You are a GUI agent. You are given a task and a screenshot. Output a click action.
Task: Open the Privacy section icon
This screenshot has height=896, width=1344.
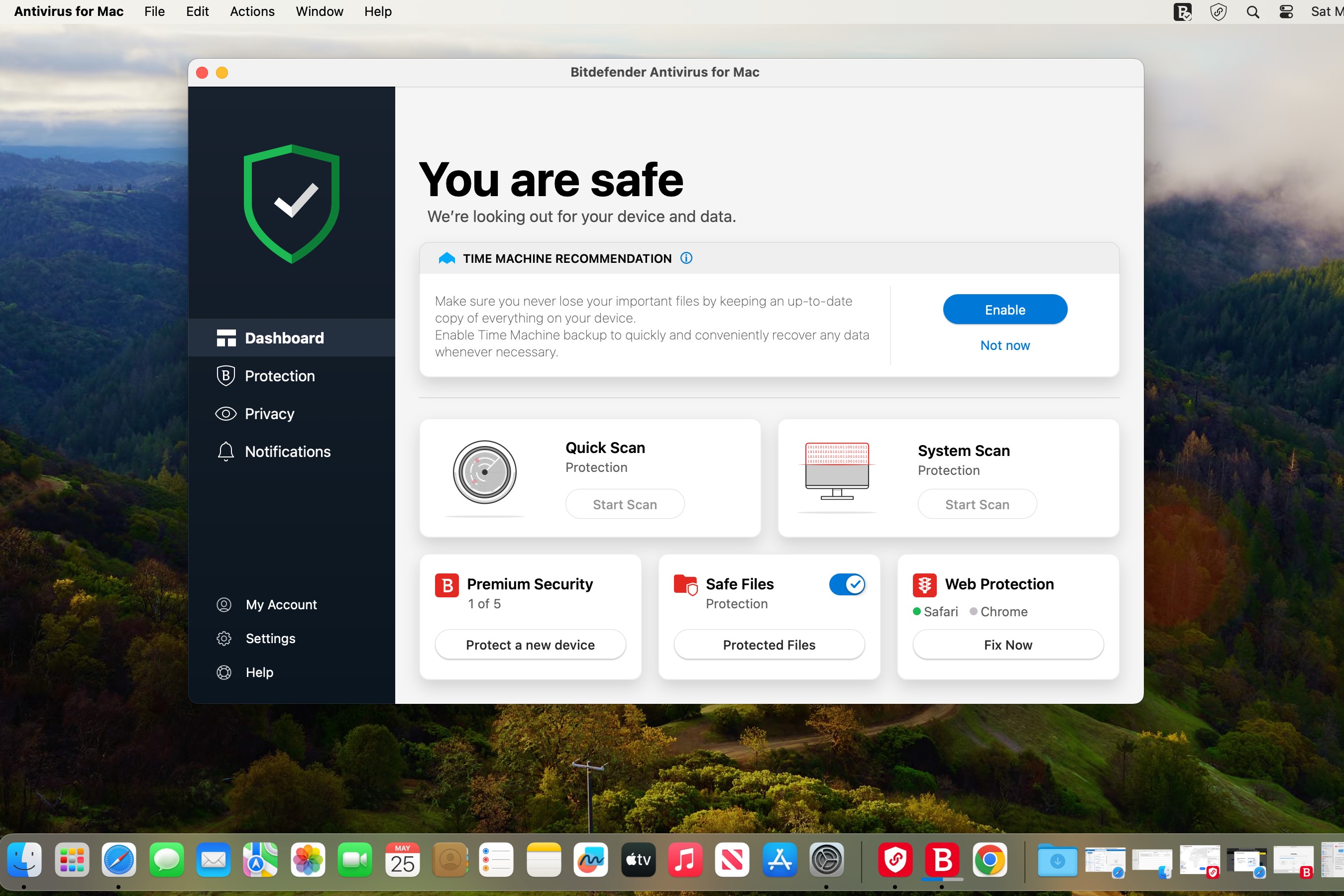226,413
